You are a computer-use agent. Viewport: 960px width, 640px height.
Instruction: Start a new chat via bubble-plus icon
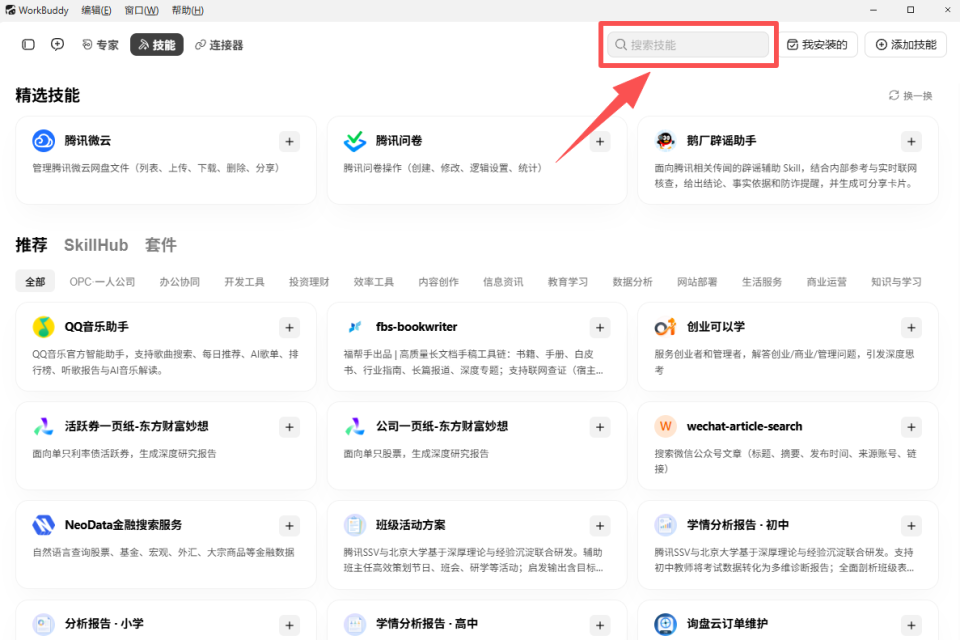(x=58, y=45)
